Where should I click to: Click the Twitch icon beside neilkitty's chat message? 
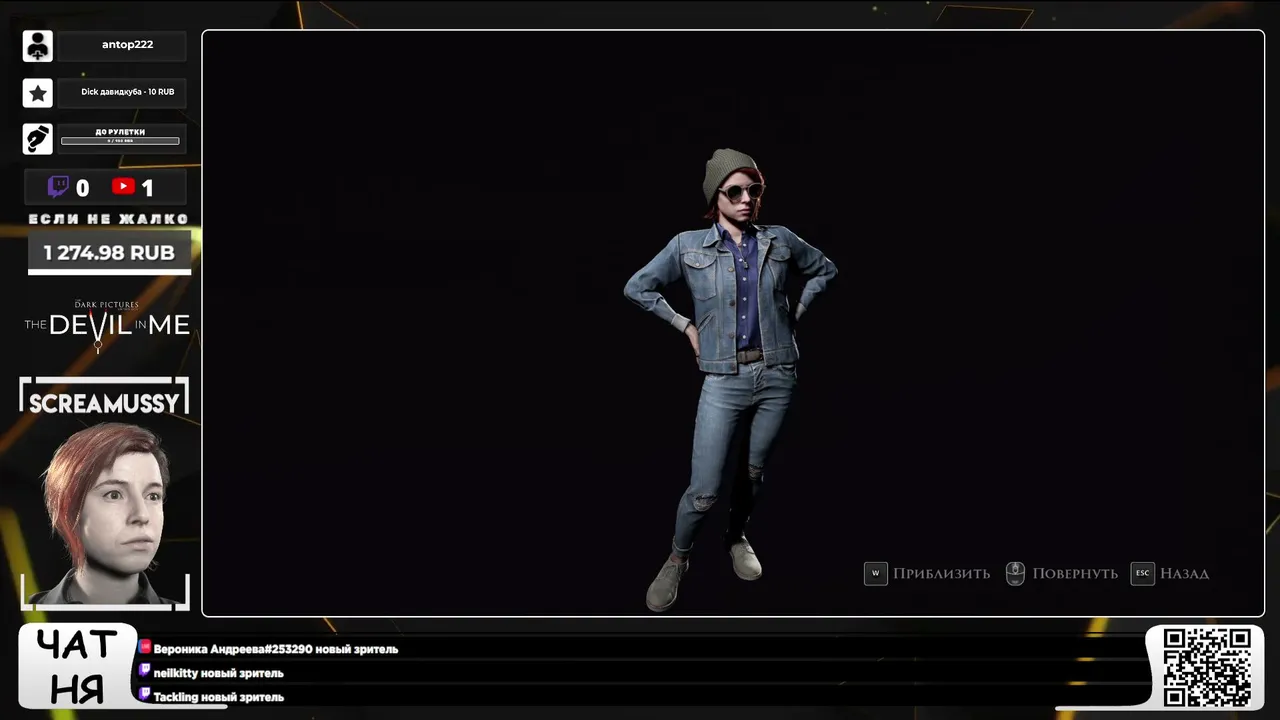pos(145,672)
